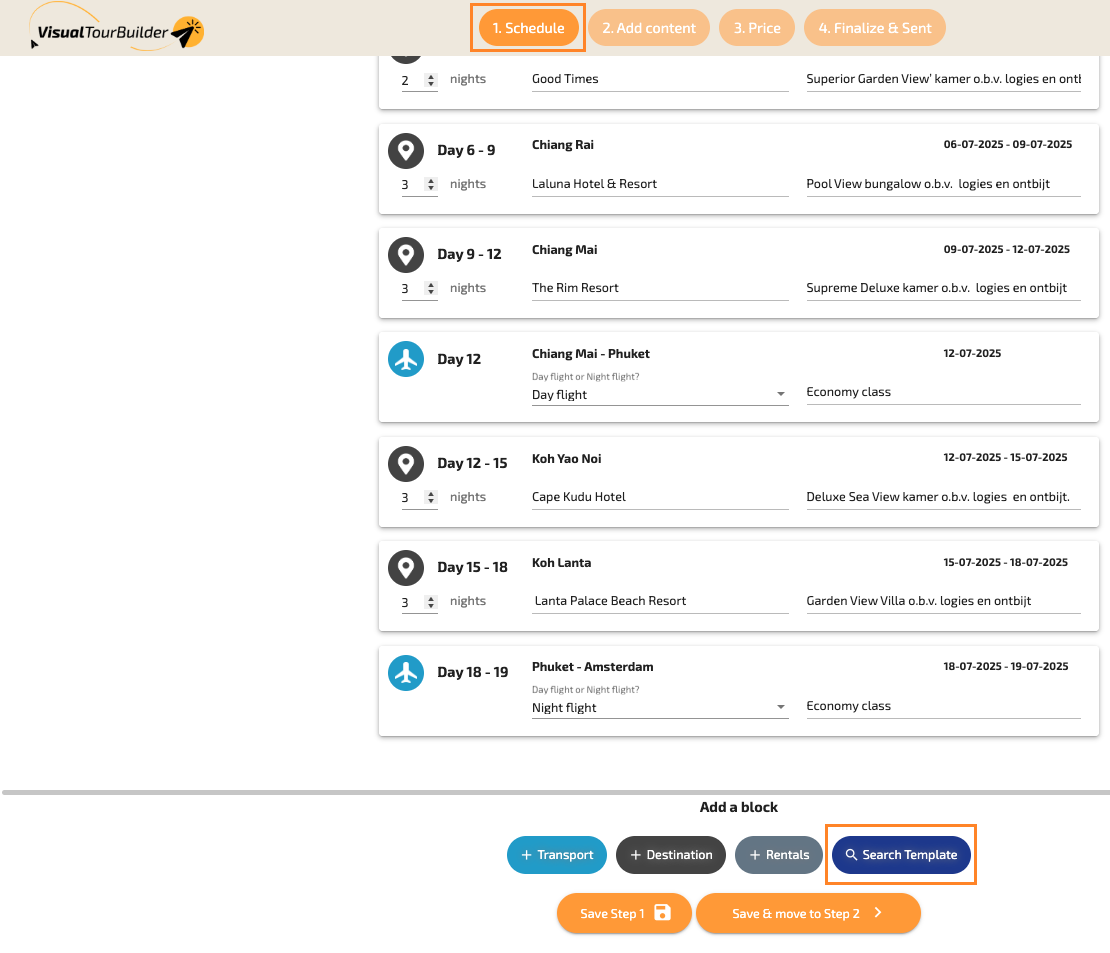Image resolution: width=1110 pixels, height=953 pixels.
Task: Add a Rentals block
Action: point(778,855)
